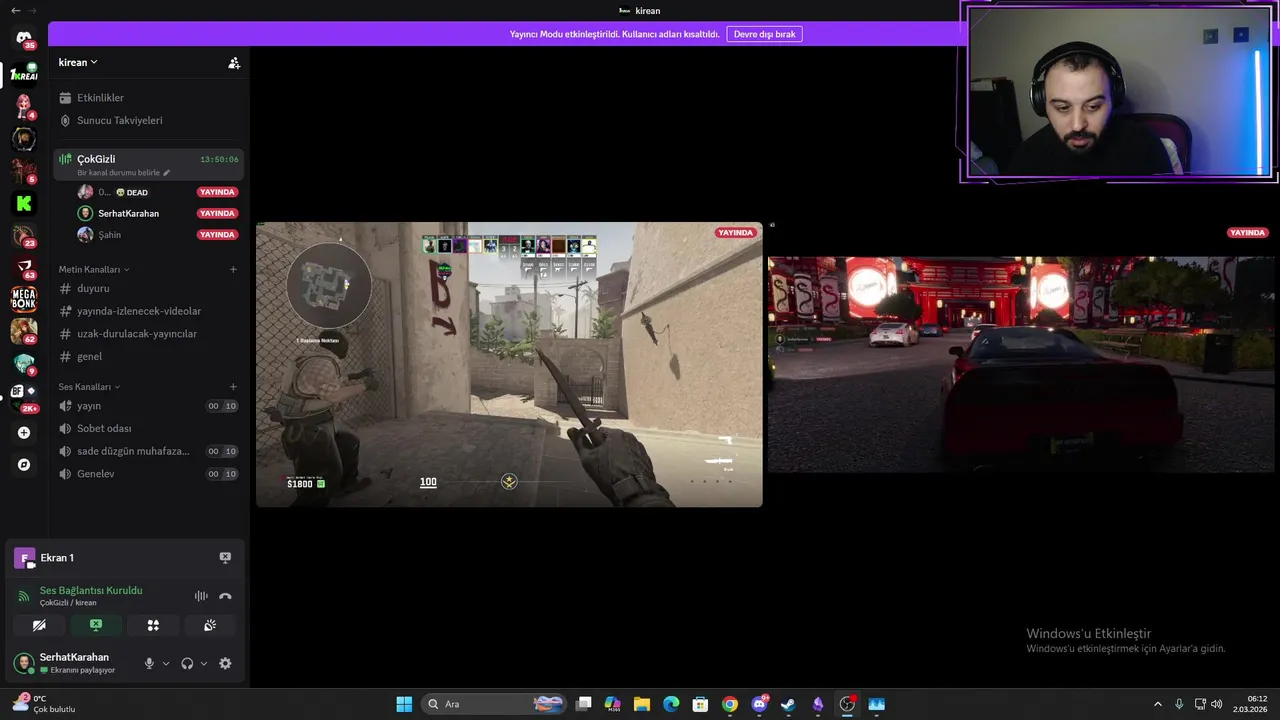The image size is (1280, 720).
Task: Show hidden system tray icons
Action: point(1158,704)
